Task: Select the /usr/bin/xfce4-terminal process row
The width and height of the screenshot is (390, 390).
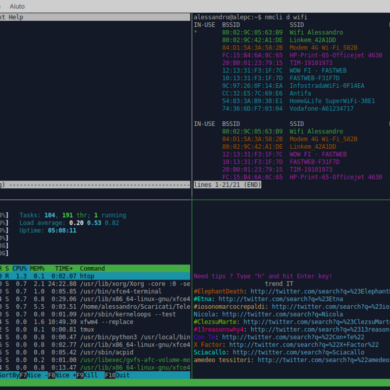Action: pyautogui.click(x=95, y=291)
